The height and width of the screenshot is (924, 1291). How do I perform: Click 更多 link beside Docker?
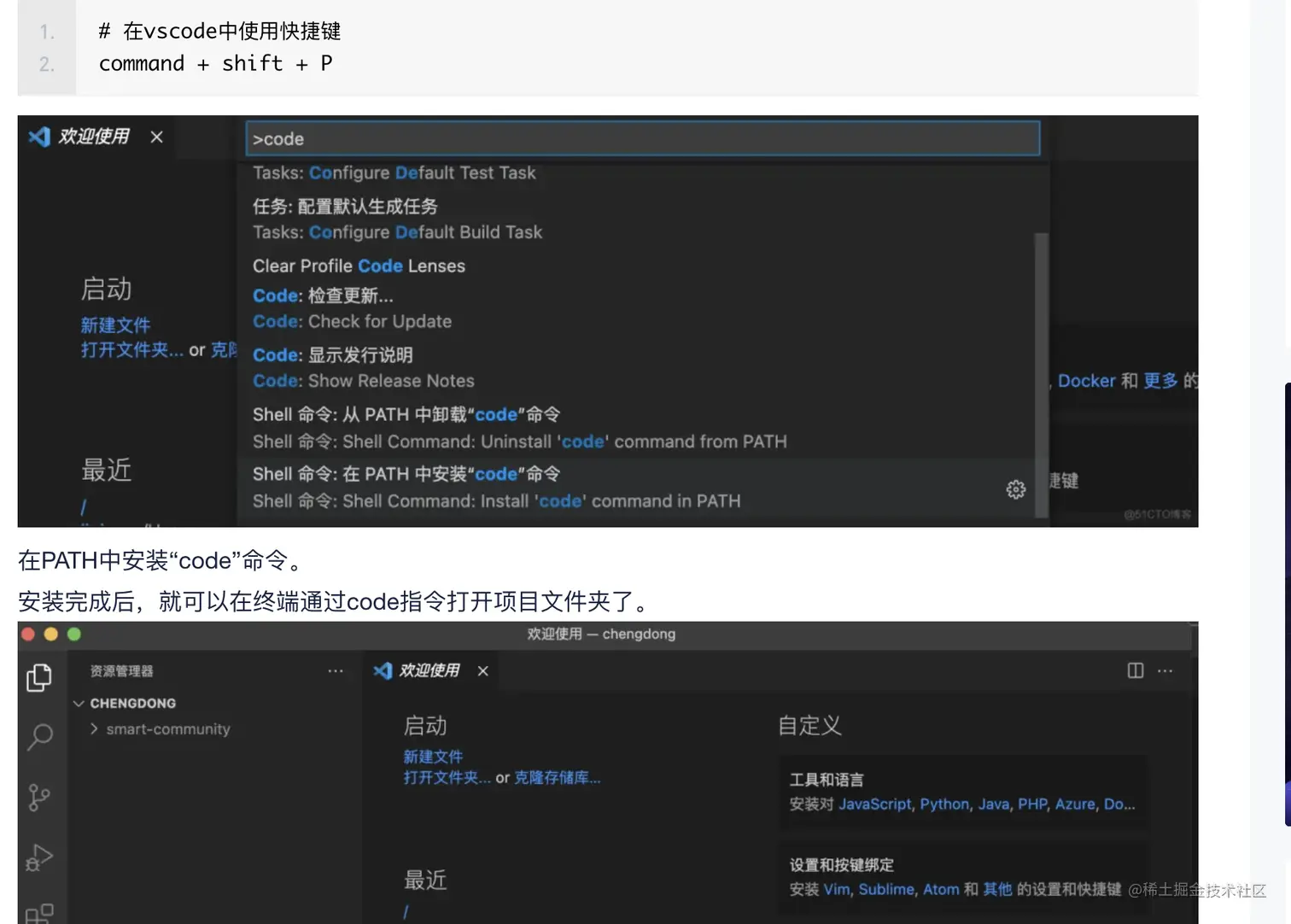pos(1160,381)
